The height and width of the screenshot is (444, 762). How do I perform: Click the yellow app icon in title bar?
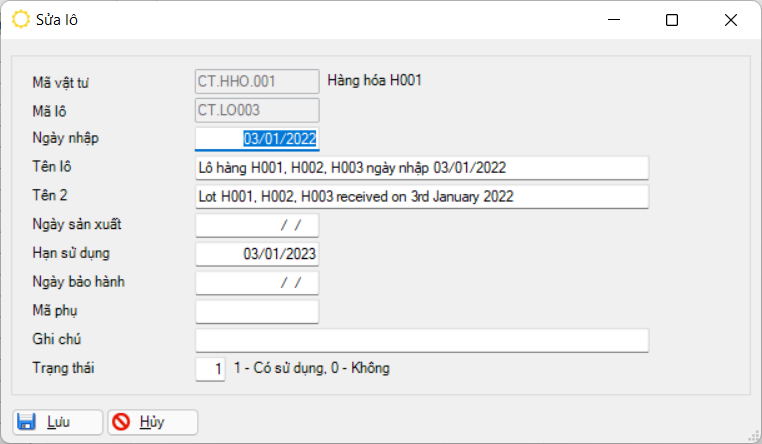(x=20, y=20)
